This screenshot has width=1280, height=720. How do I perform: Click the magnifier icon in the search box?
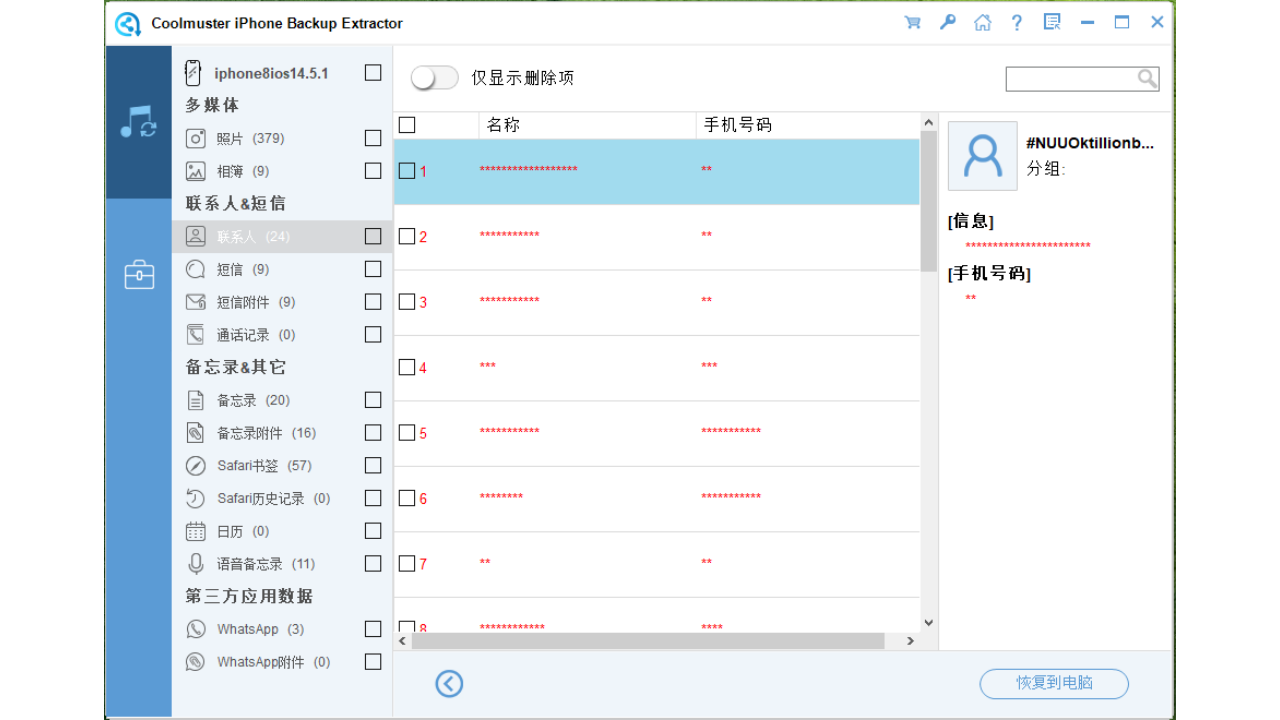tap(1148, 78)
